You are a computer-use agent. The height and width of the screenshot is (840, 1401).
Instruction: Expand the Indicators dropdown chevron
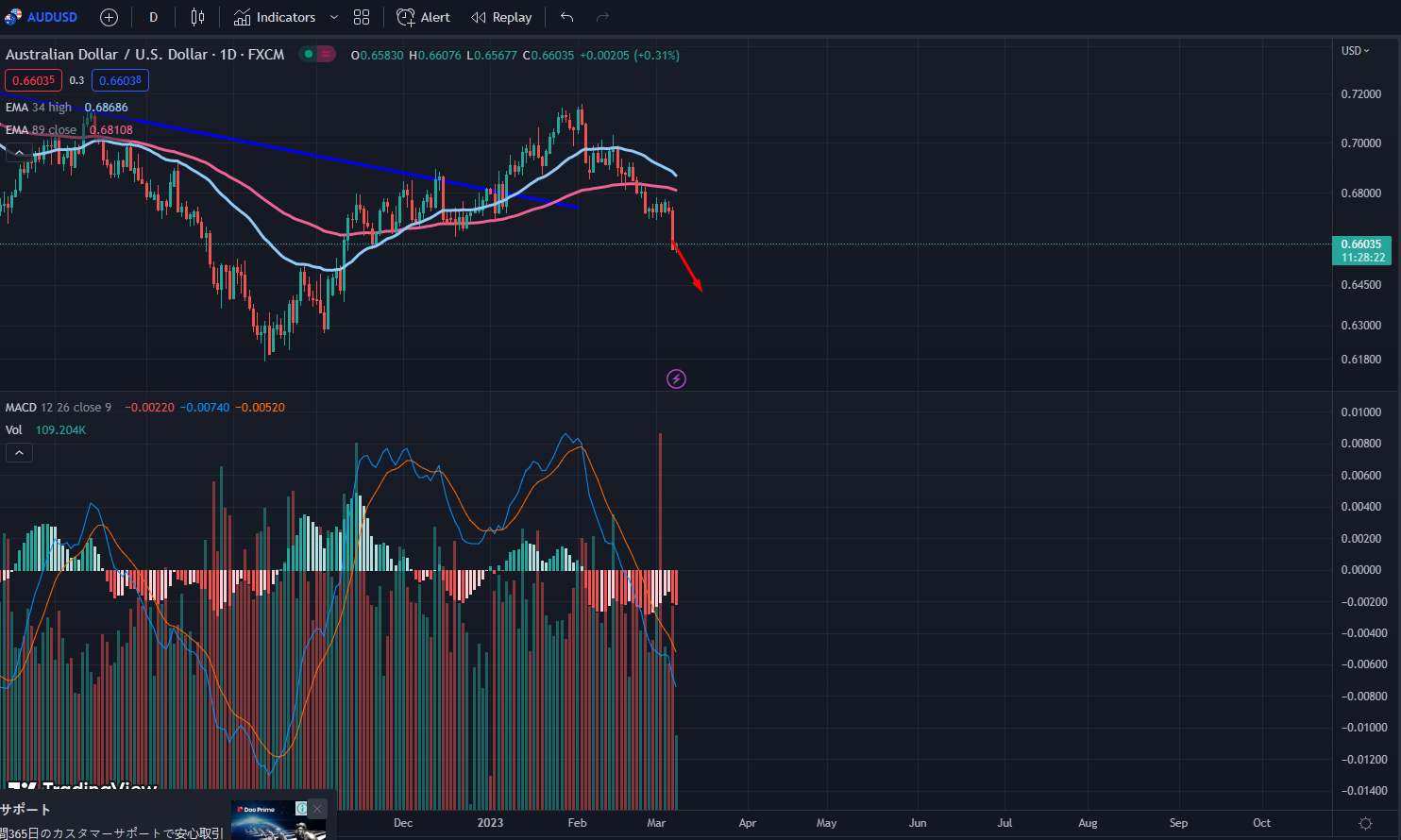332,16
